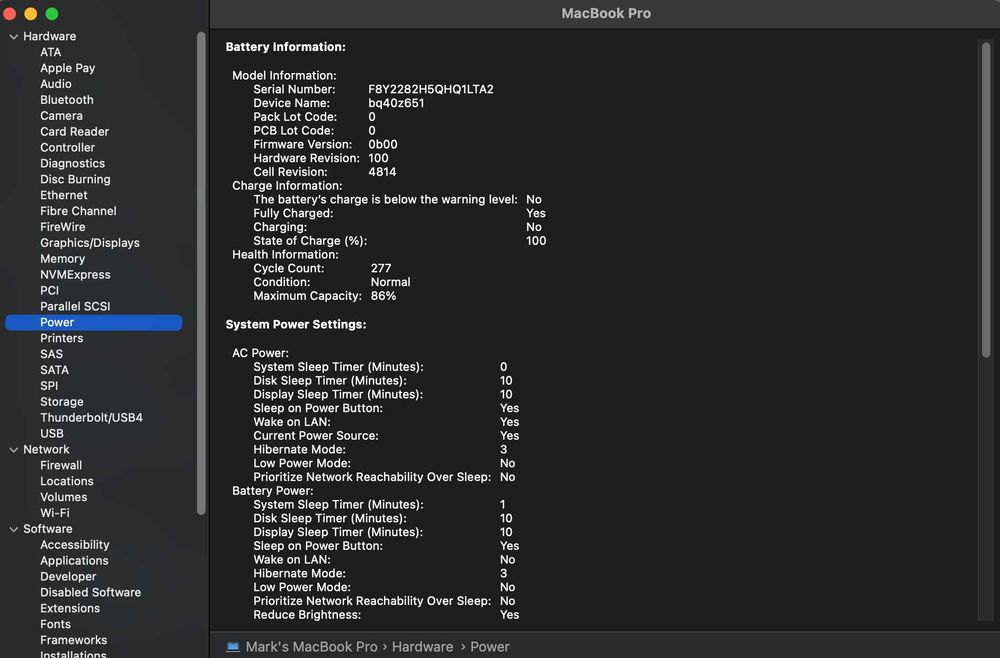
Task: Open Accessibility under Software
Action: [74, 545]
